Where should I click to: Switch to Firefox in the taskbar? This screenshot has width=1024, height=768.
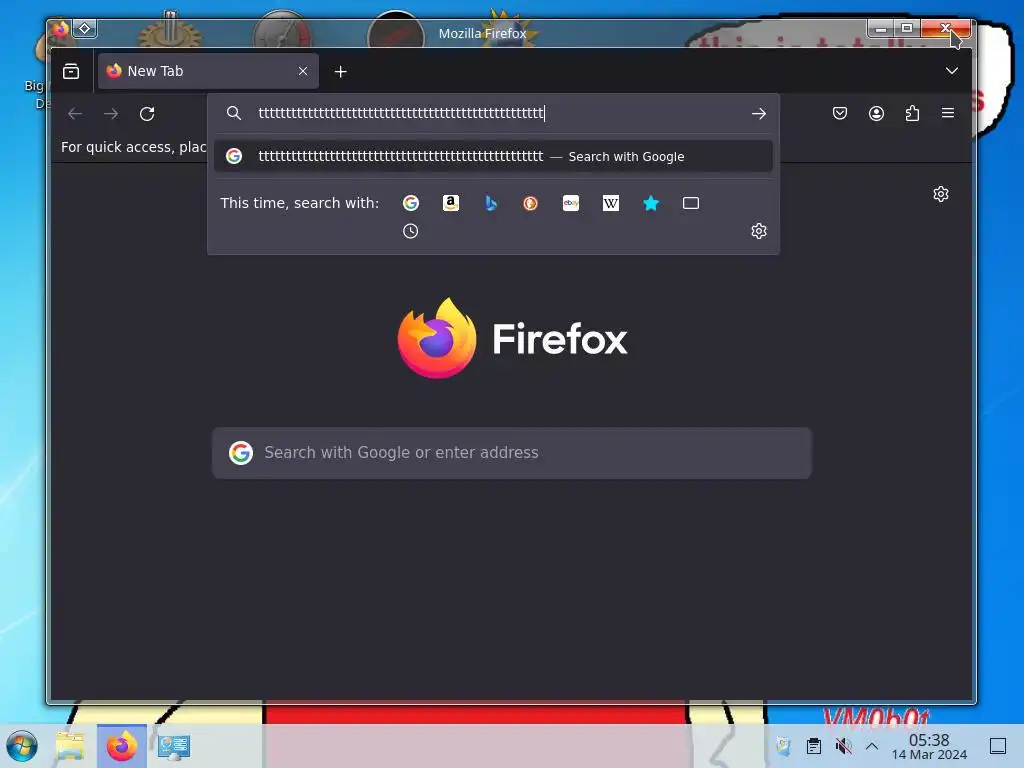(x=121, y=746)
